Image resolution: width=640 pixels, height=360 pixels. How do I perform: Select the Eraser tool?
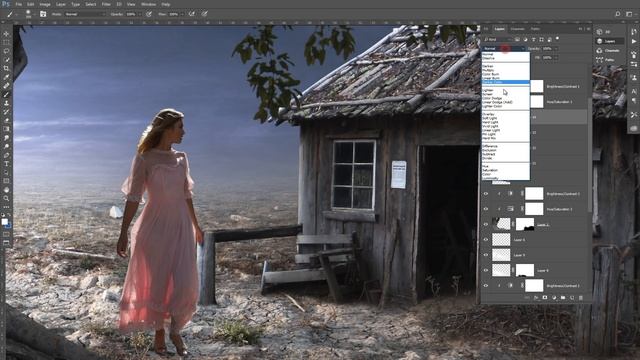pos(6,120)
